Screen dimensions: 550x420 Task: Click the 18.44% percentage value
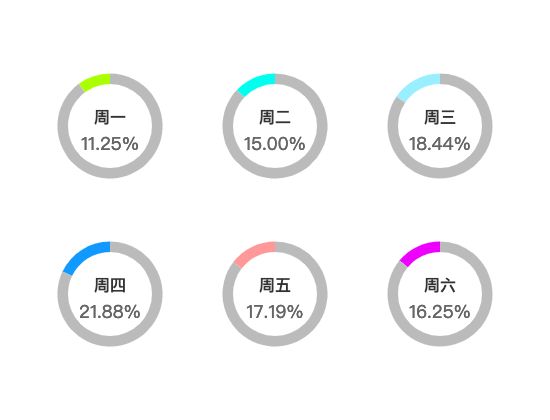click(x=440, y=144)
